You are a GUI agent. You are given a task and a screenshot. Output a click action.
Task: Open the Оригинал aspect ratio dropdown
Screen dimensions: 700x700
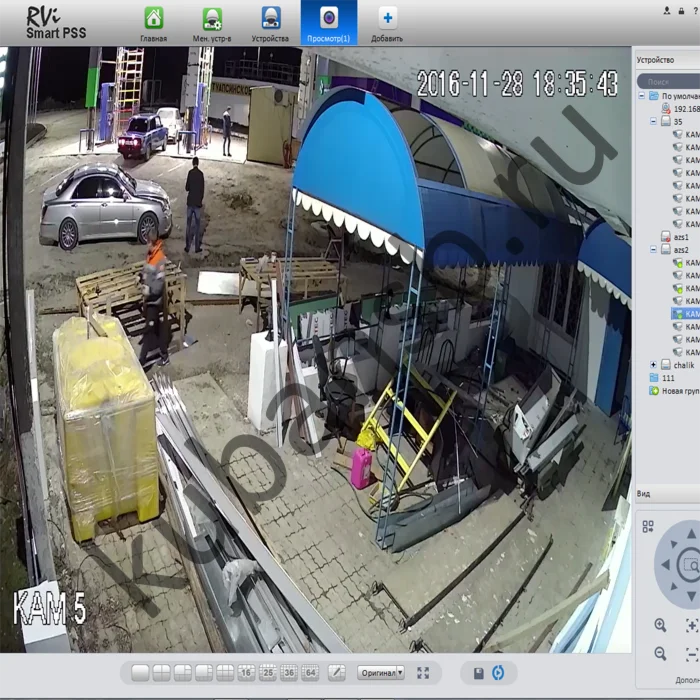[381, 672]
